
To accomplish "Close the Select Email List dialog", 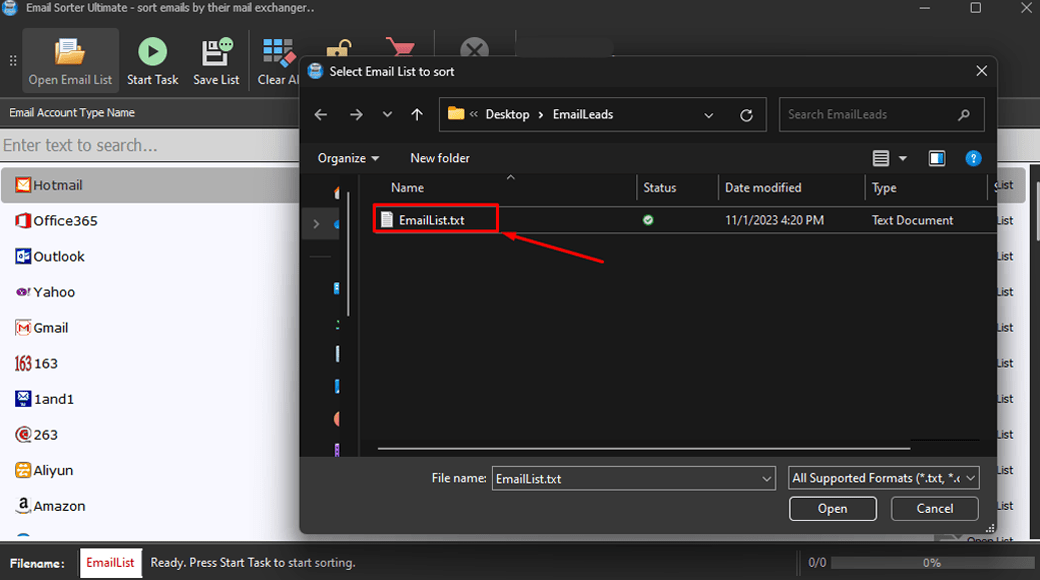I will [982, 71].
